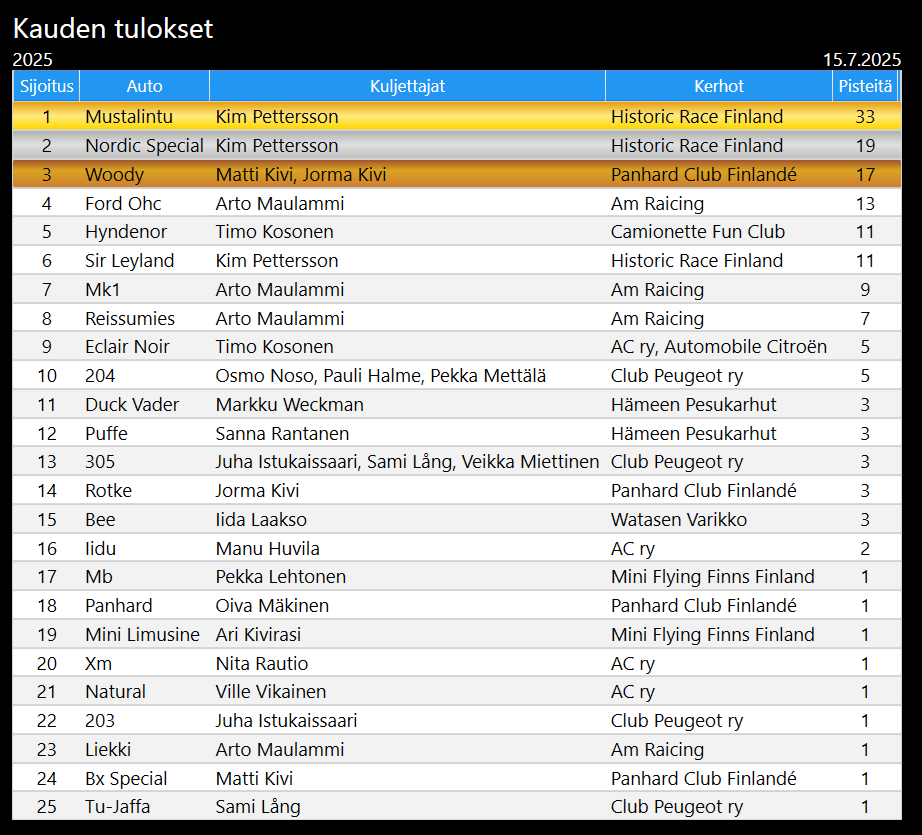Click the season year 2025 label
Screen dimensions: 922x835
click(33, 59)
